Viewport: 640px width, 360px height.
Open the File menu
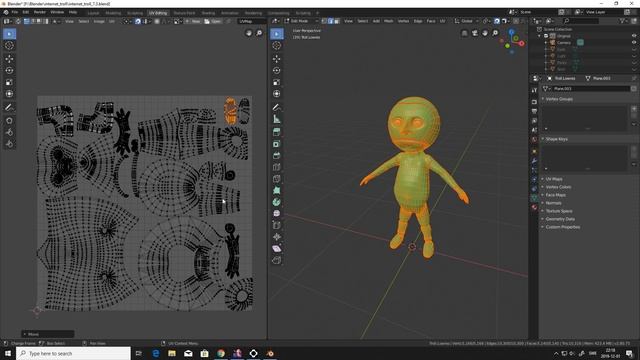(x=15, y=12)
